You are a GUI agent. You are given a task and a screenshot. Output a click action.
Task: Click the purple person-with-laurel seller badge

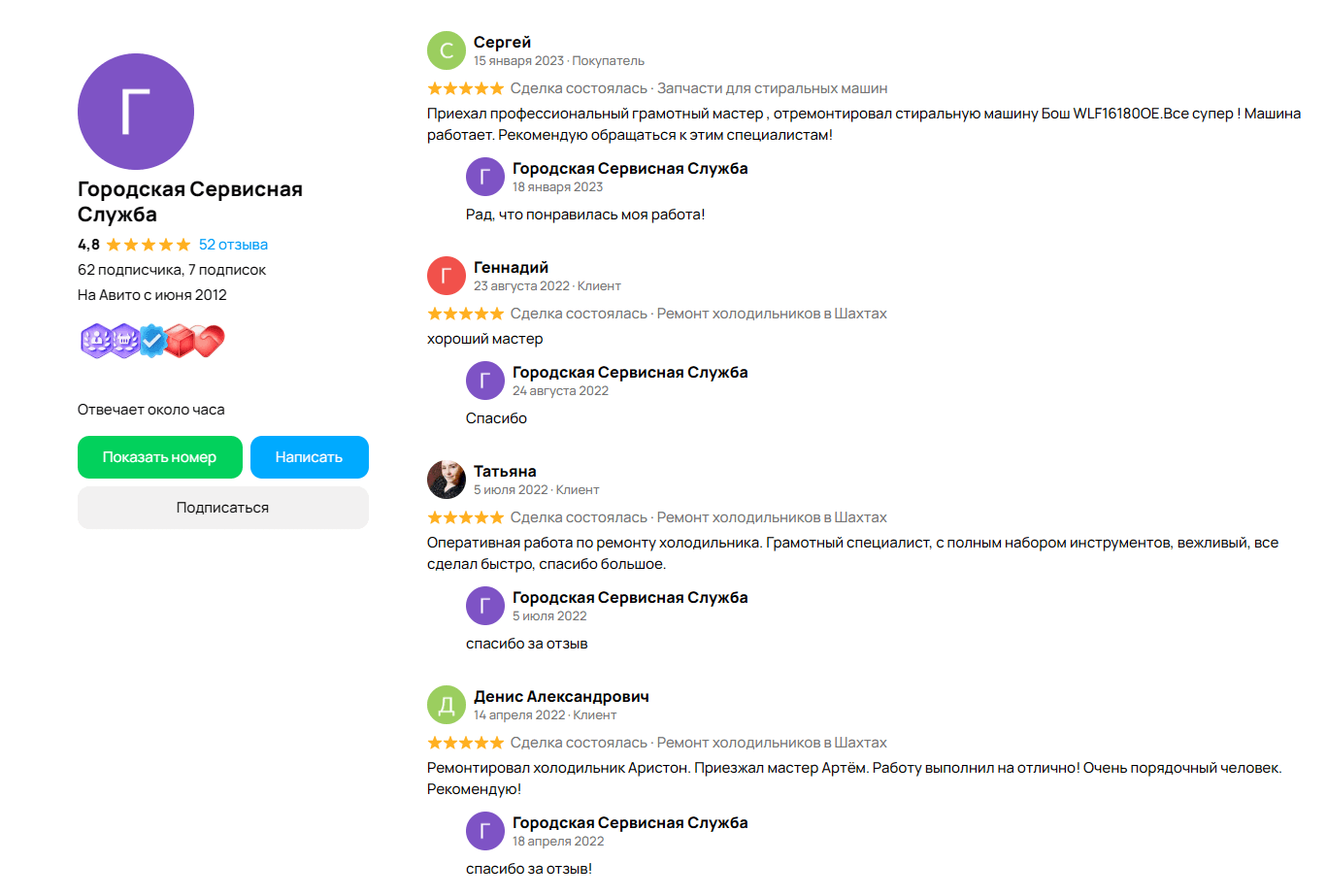coord(94,341)
